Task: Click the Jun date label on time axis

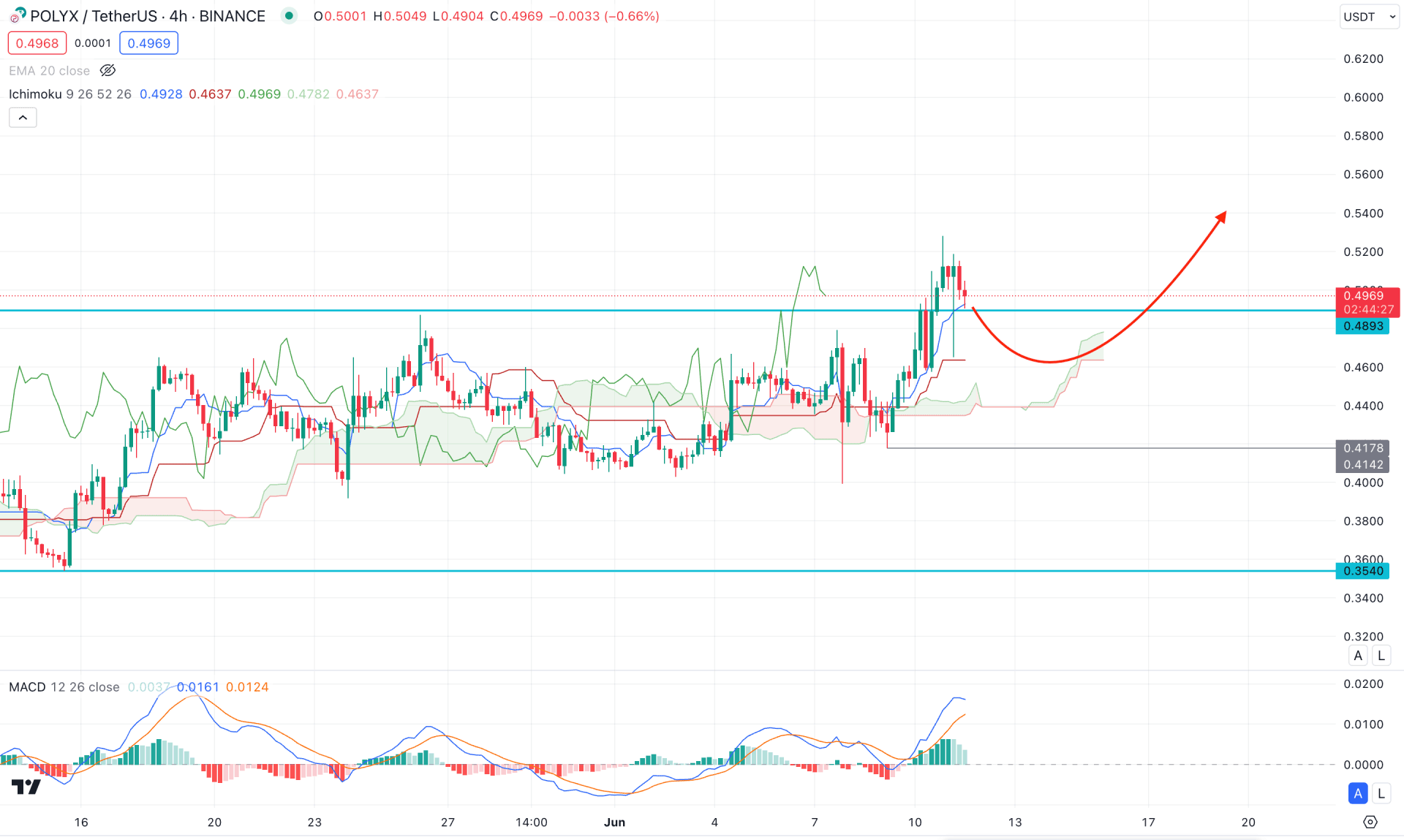Action: (615, 822)
